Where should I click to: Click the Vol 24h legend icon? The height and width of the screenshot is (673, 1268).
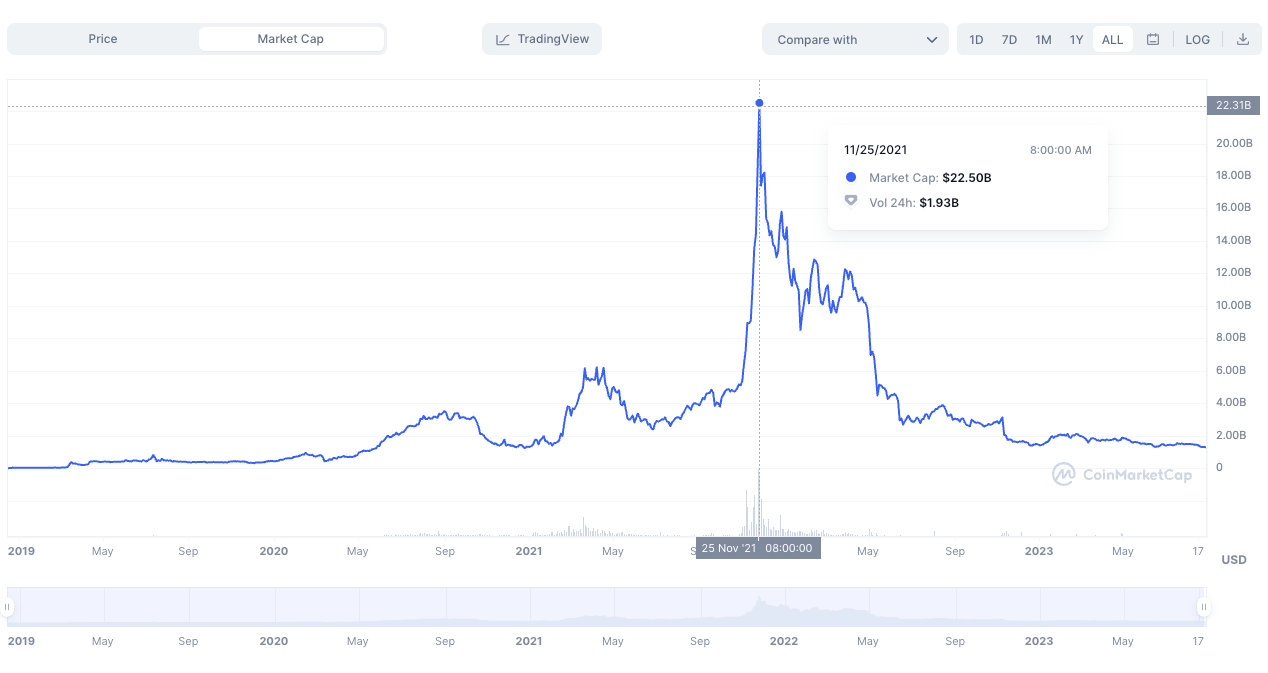(850, 201)
